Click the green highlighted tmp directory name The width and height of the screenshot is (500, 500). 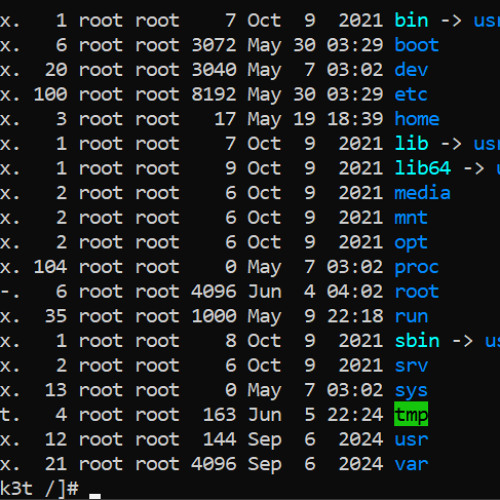tap(411, 414)
